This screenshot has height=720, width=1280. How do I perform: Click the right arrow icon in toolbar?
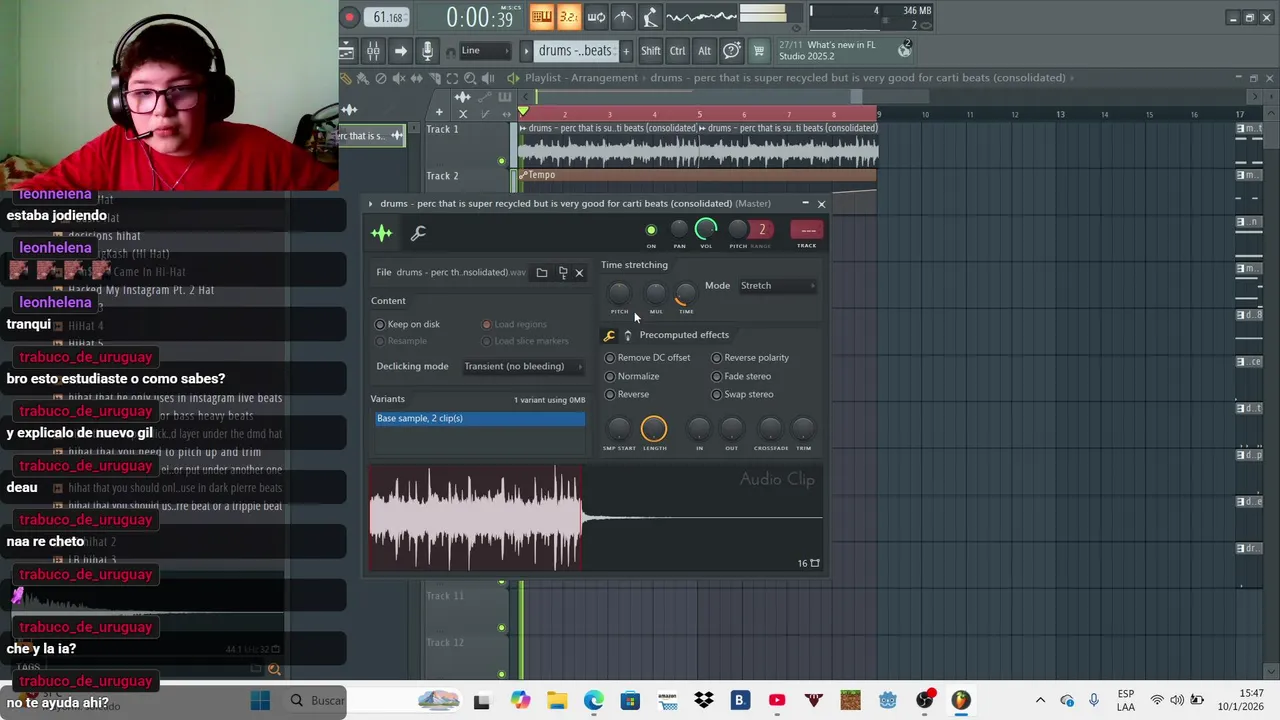click(400, 51)
